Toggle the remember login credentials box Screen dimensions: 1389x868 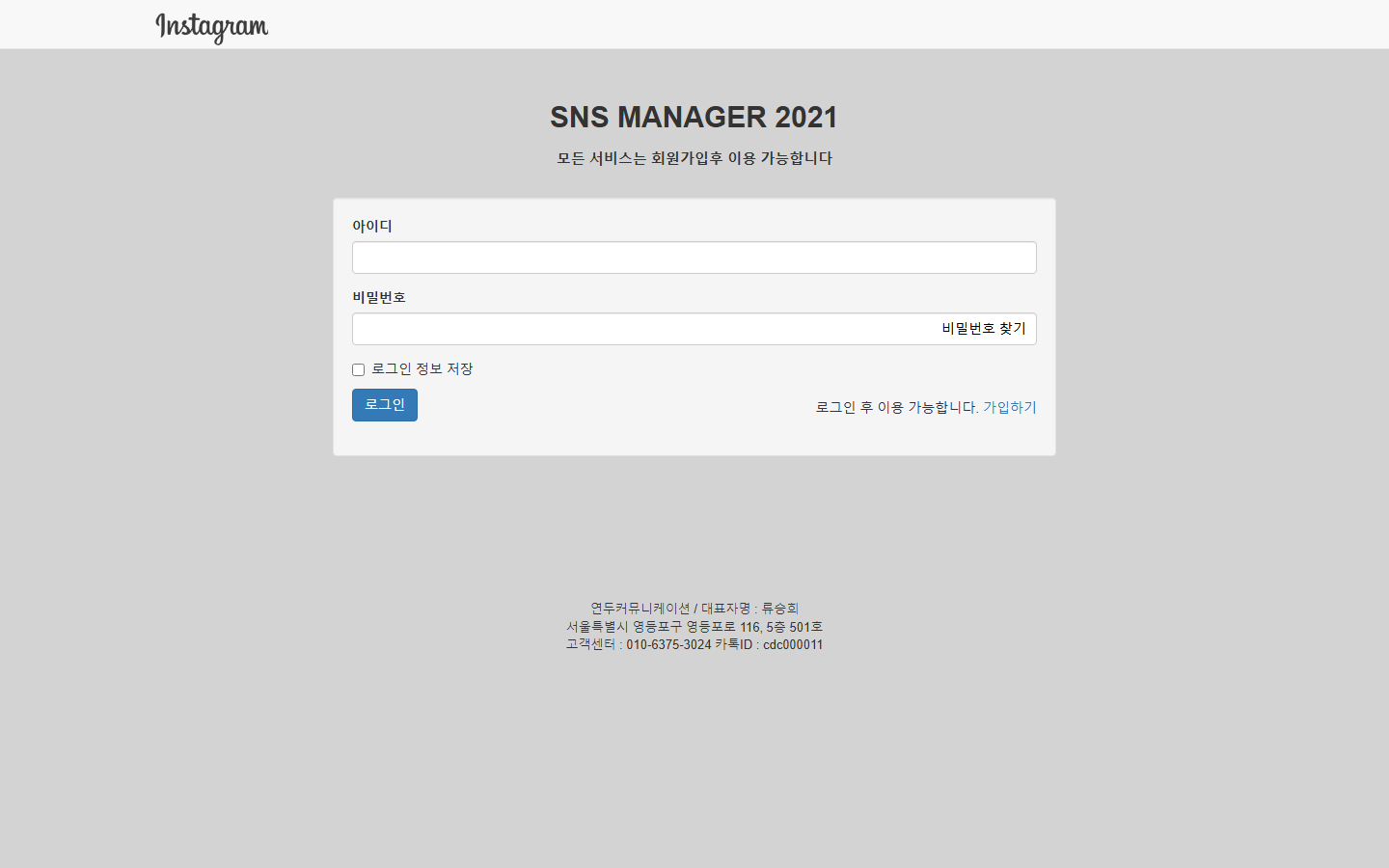coord(358,369)
